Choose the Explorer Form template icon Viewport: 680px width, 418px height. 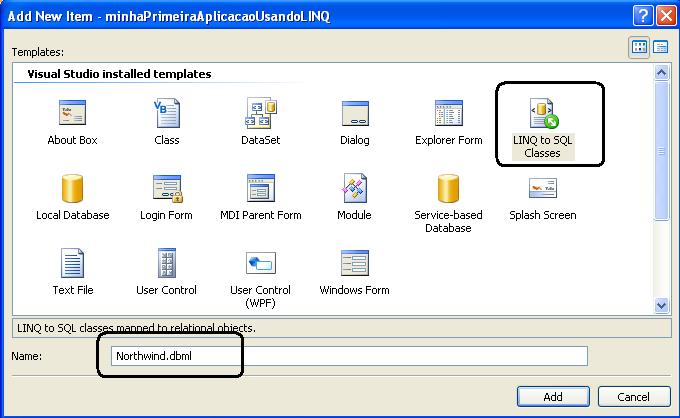pos(448,113)
